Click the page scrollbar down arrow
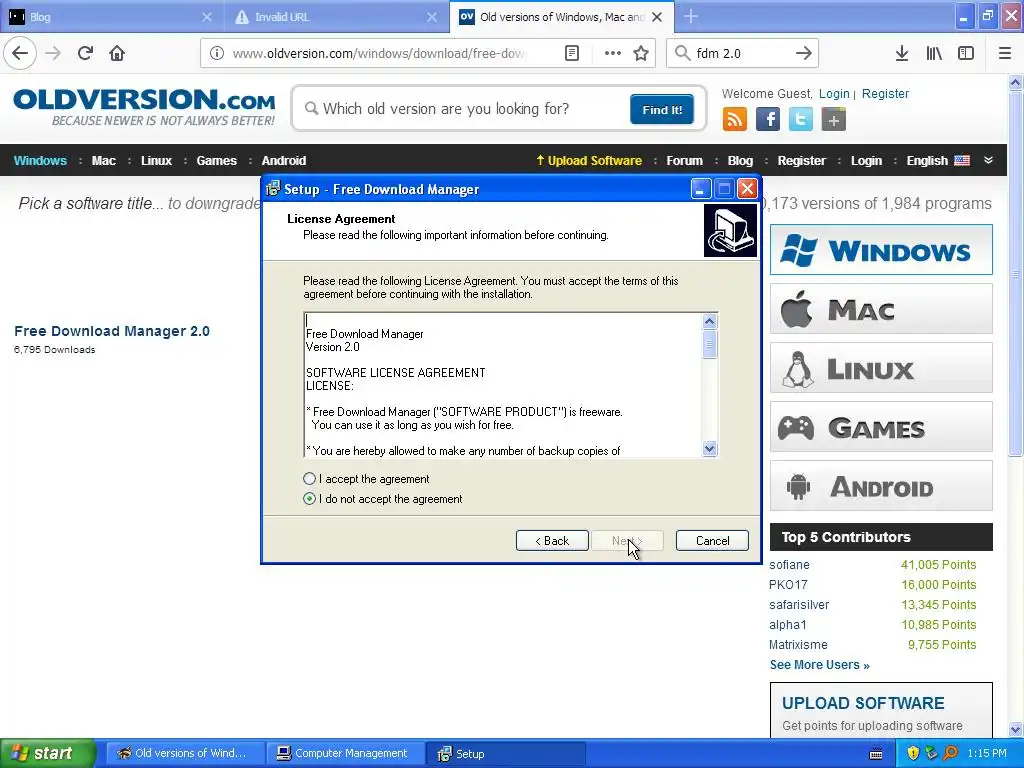Viewport: 1024px width, 768px height. point(1015,729)
